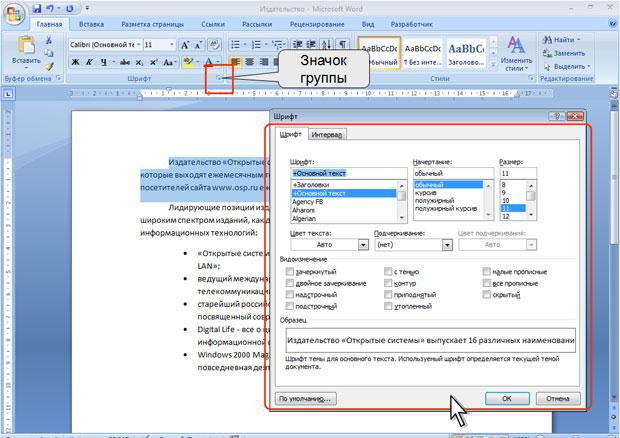Image resolution: width=620 pixels, height=438 pixels.
Task: Increase paragraph indent
Action: (x=311, y=45)
